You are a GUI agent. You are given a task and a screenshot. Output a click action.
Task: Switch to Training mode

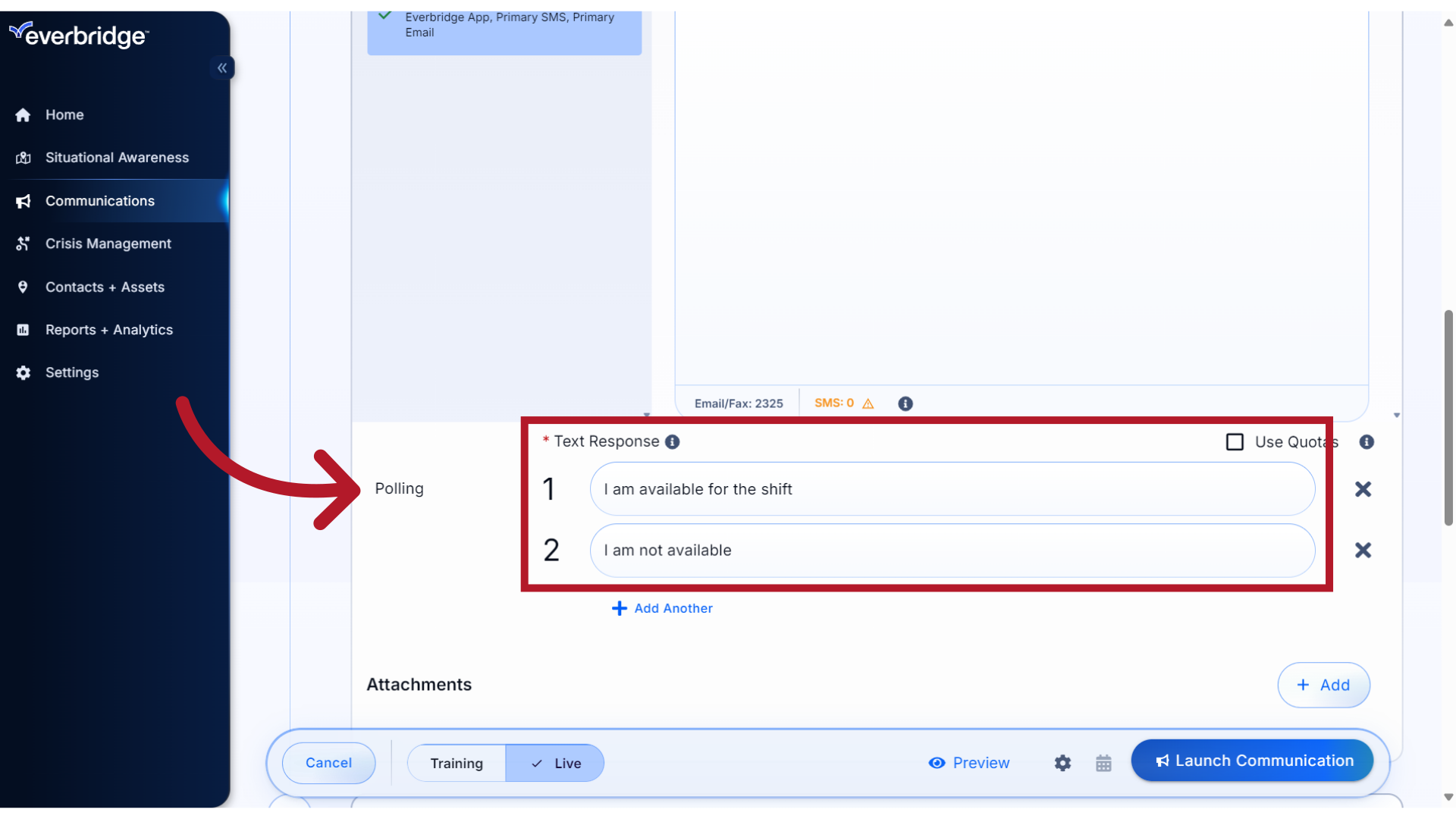coord(456,763)
